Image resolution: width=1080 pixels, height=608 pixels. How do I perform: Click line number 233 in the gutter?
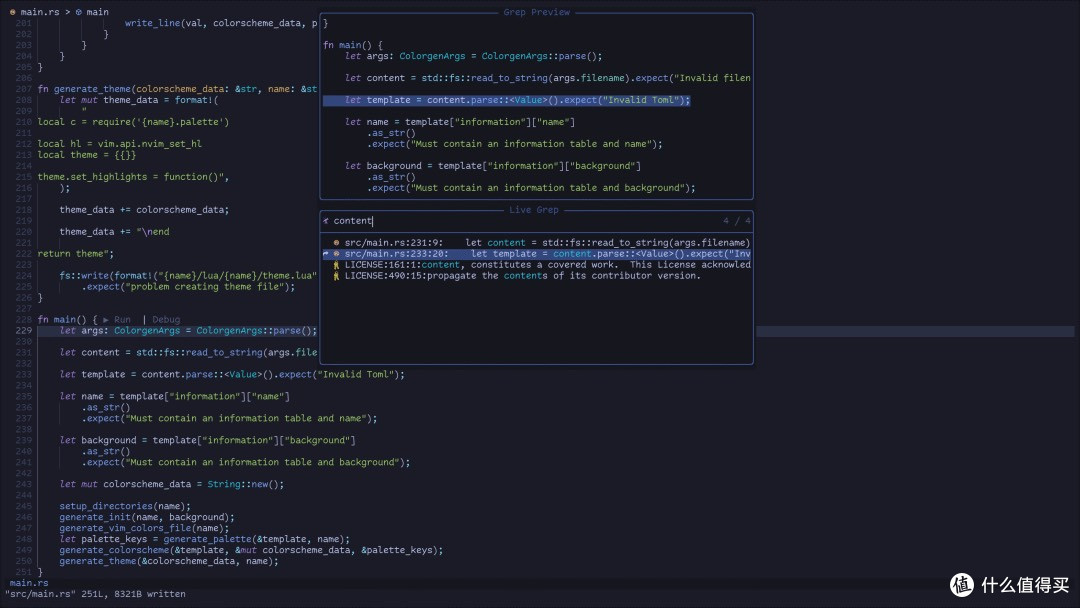click(23, 375)
